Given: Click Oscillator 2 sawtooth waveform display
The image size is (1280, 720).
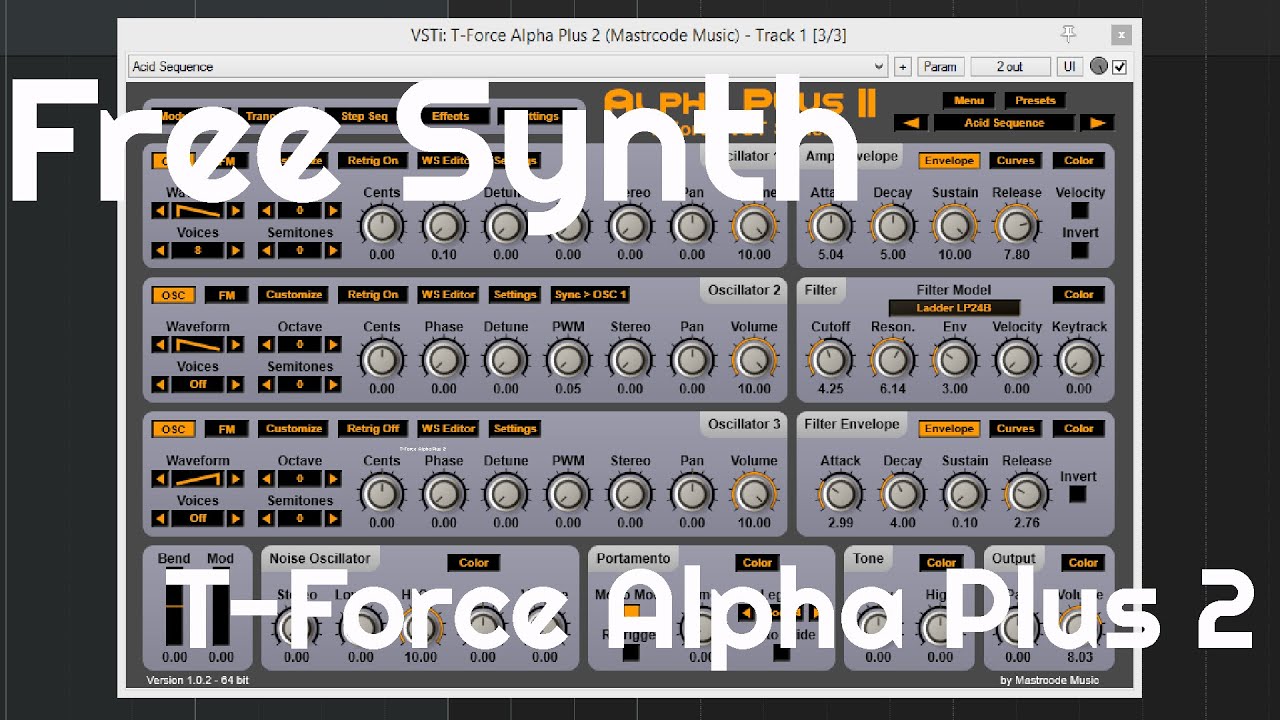Looking at the screenshot, I should point(198,345).
